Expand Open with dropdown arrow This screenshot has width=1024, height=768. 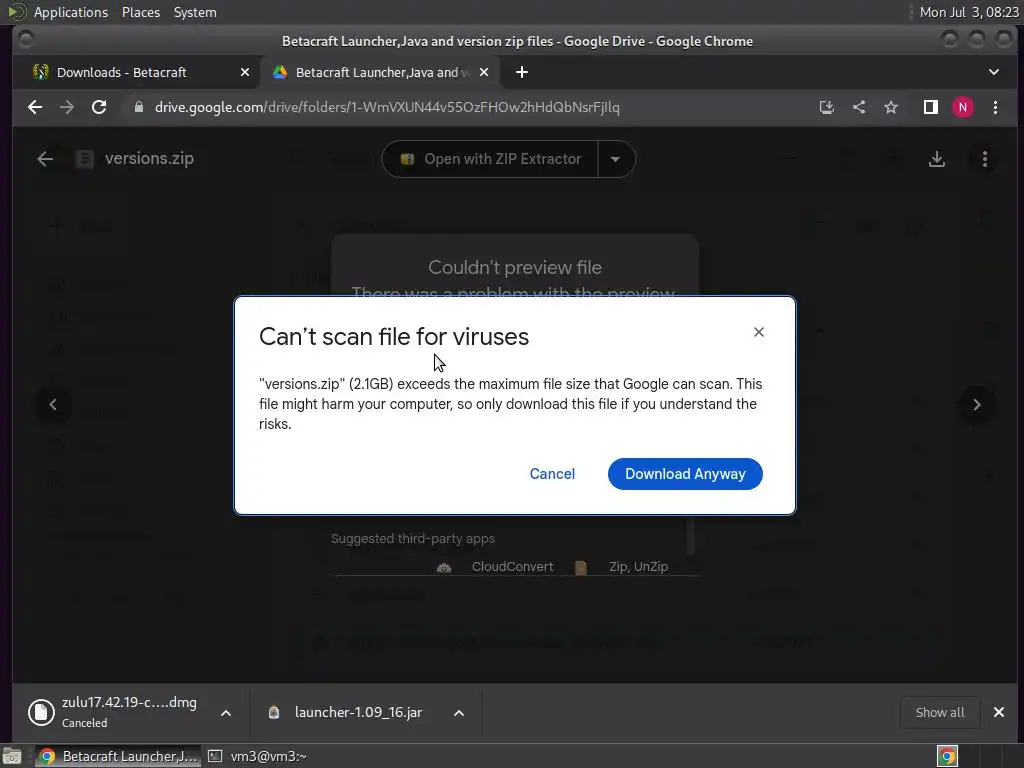click(615, 159)
